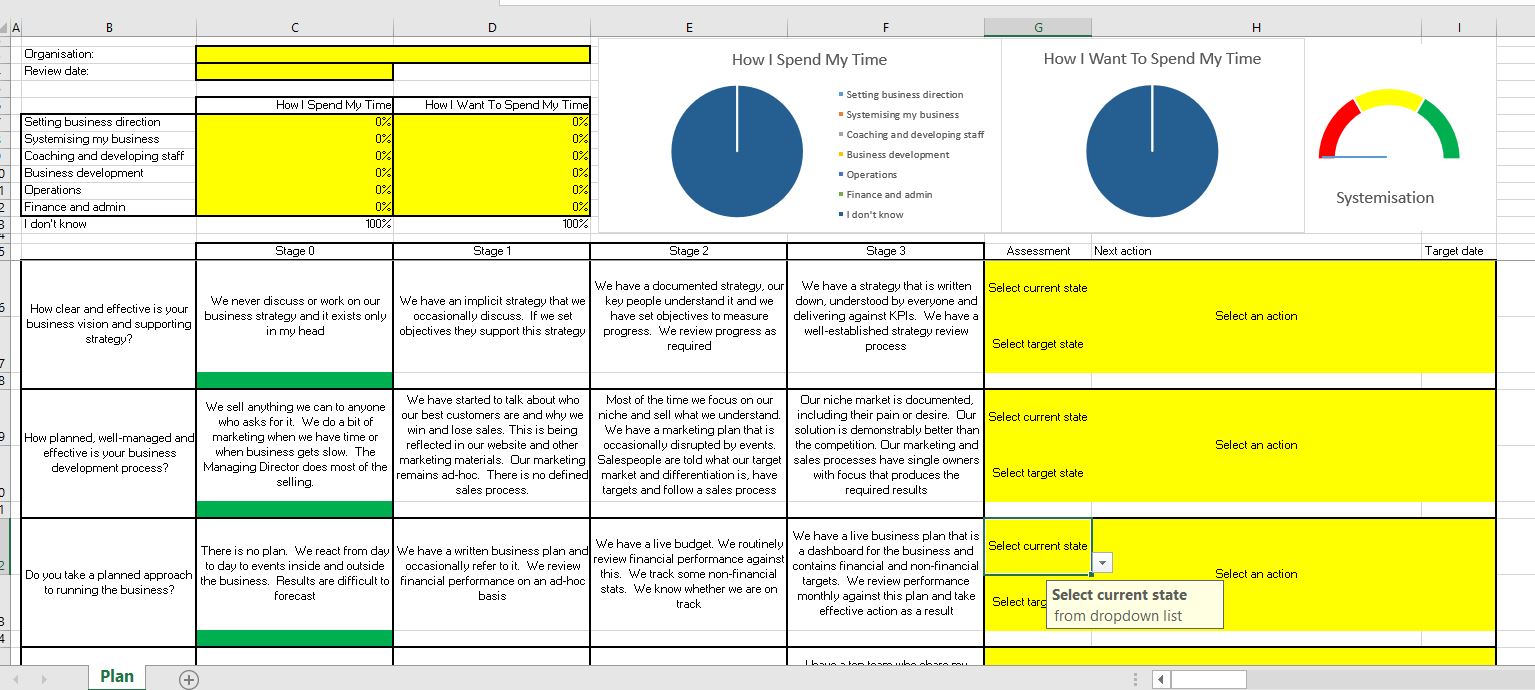Select the 'There is no plan' Stage 0 cell
Viewport: 1535px width, 690px height.
coord(295,574)
